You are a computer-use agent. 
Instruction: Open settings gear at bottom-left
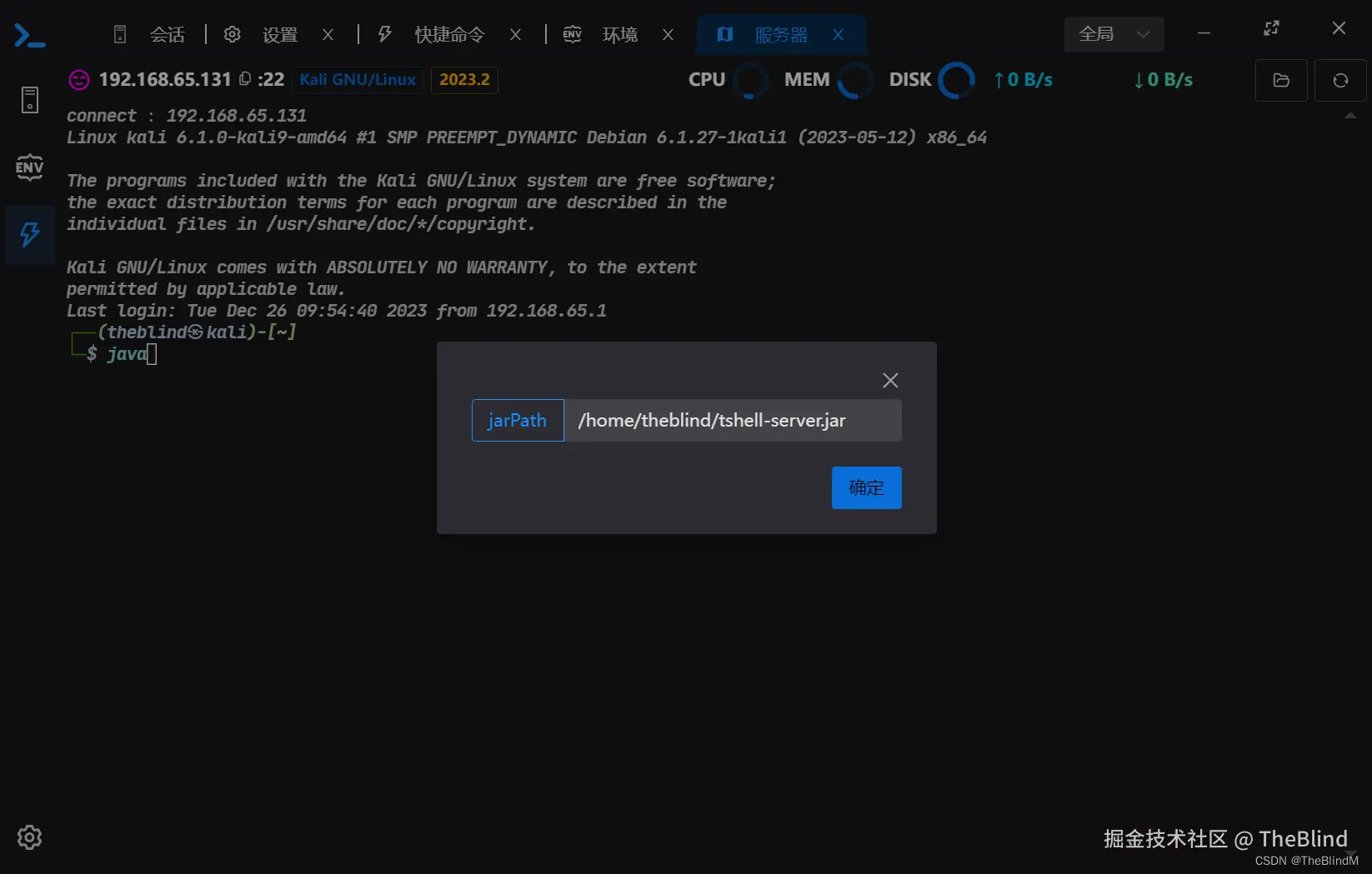(30, 837)
